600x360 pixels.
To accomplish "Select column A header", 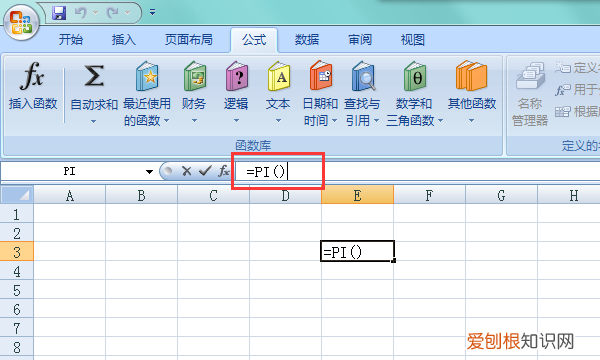I will click(x=70, y=195).
